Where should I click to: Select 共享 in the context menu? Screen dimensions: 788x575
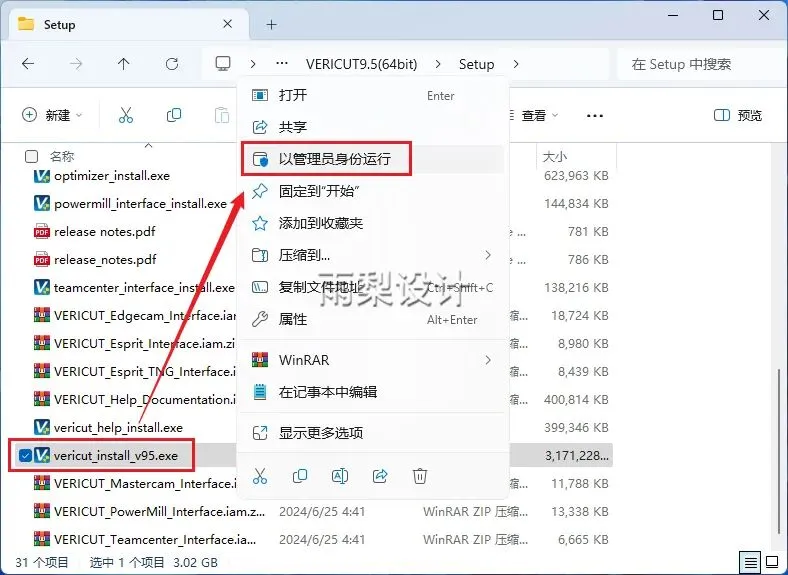372,127
